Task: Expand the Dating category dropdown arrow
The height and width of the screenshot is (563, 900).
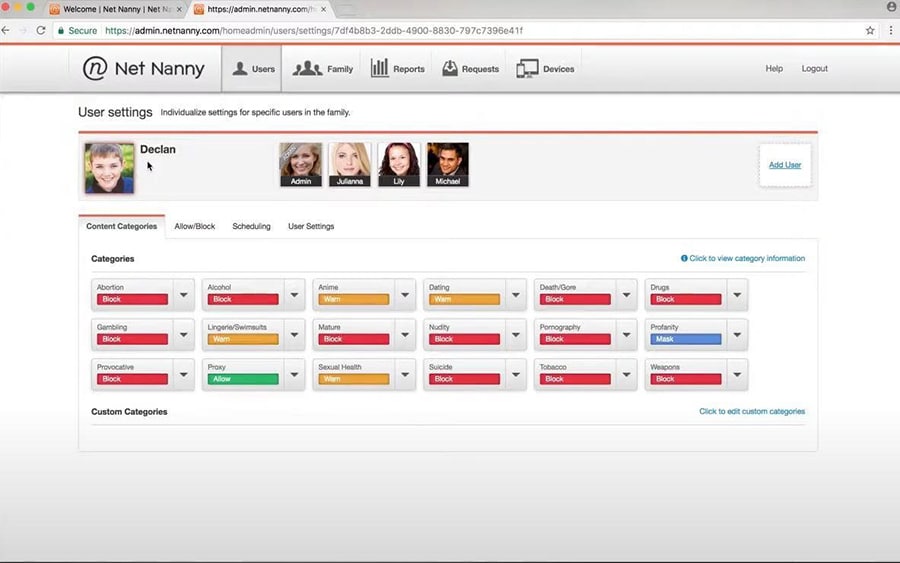Action: (x=516, y=295)
